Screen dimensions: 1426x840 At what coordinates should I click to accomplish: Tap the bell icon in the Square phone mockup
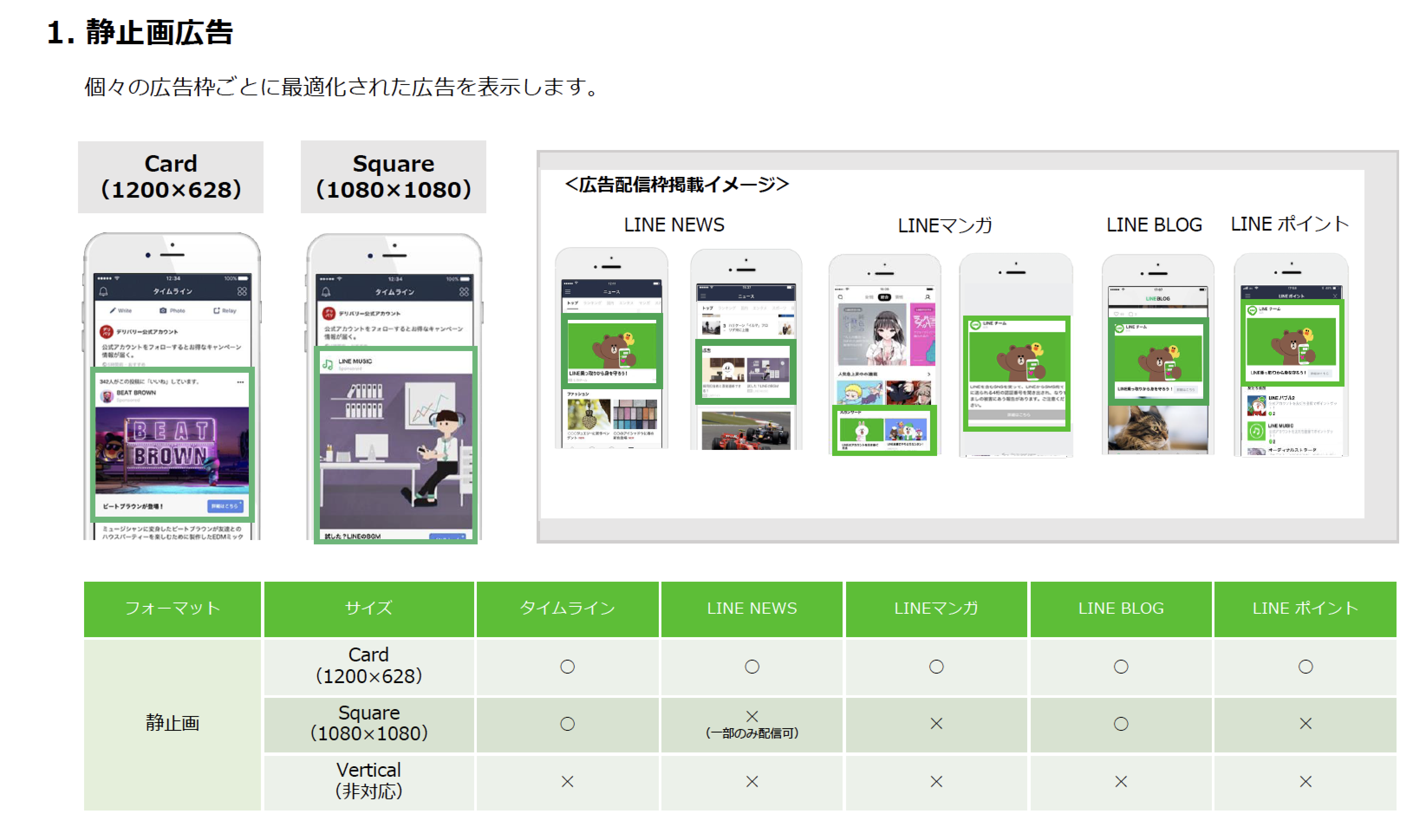coord(326,292)
